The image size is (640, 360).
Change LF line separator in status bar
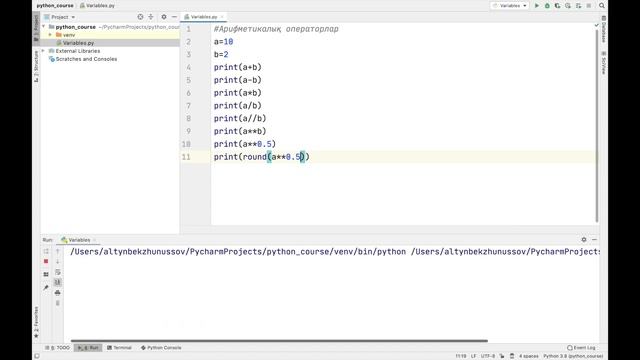tap(473, 356)
